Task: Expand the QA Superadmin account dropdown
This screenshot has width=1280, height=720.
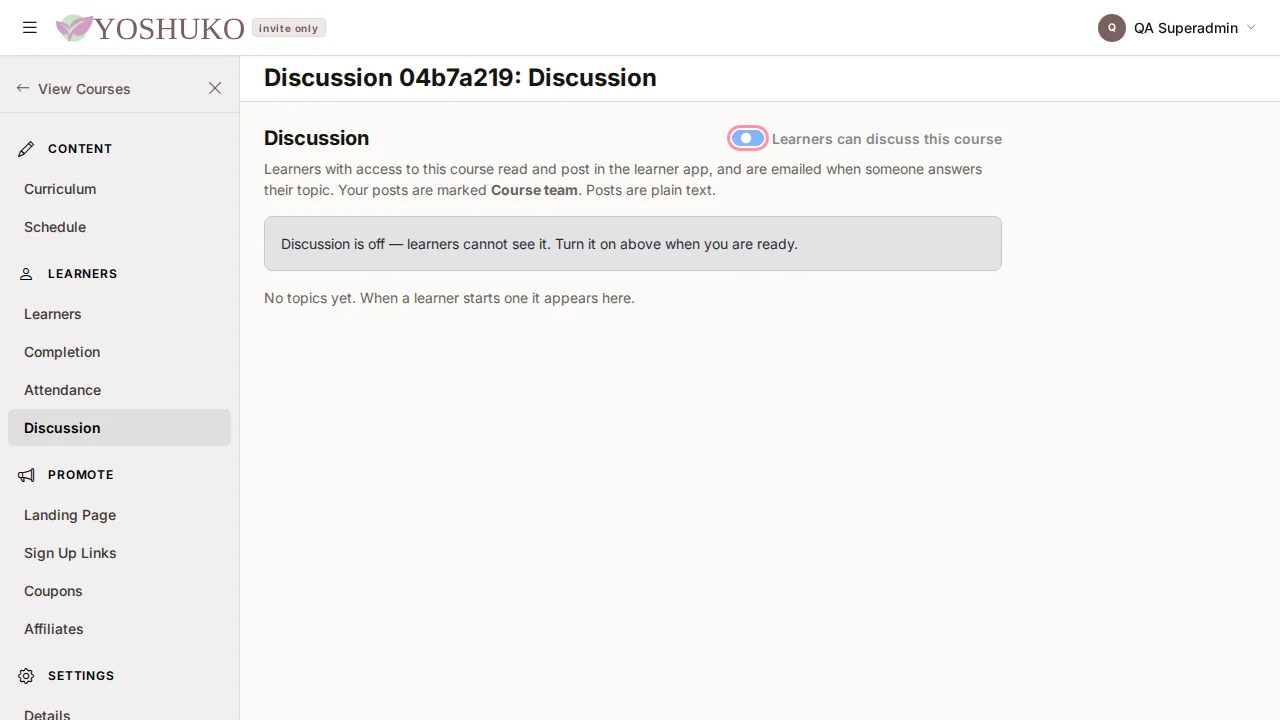Action: point(1251,28)
